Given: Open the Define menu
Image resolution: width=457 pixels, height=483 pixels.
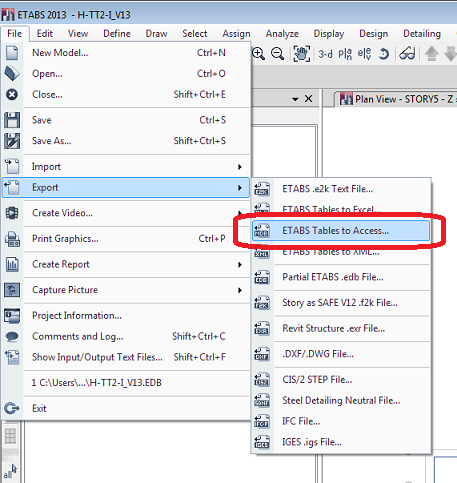Looking at the screenshot, I should click(x=117, y=34).
